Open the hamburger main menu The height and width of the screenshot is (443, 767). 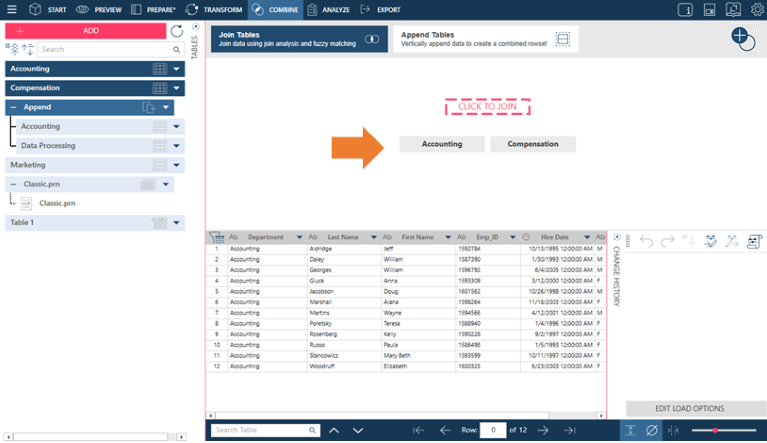coord(12,9)
